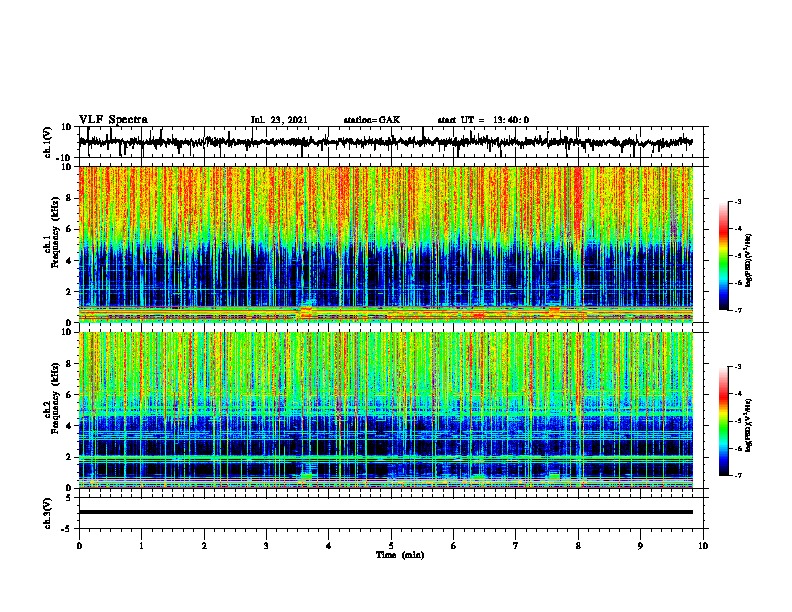Click the ch.2 spectrogram panel
The image size is (792, 612).
coord(386,410)
